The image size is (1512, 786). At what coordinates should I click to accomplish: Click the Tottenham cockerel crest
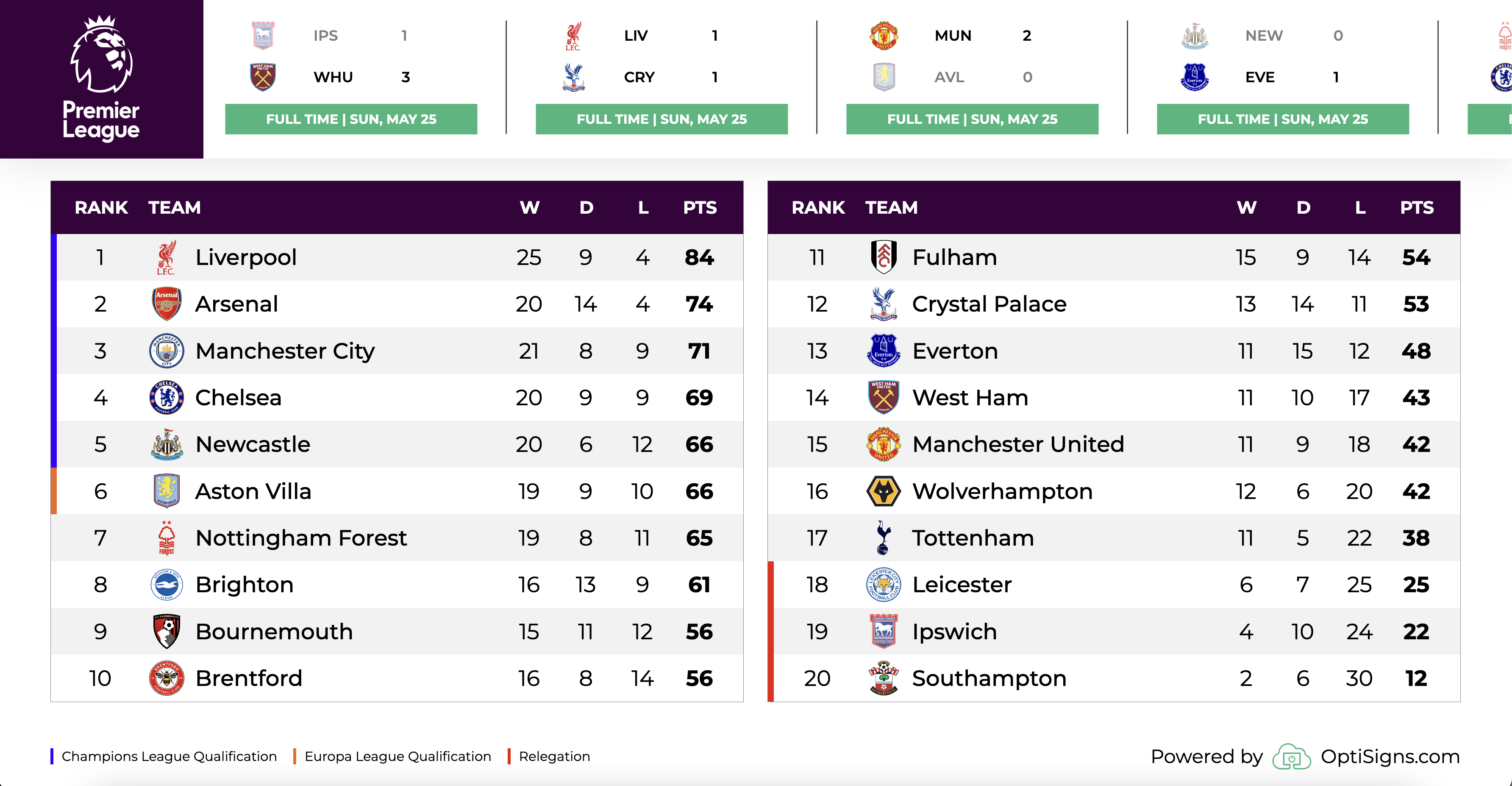884,538
